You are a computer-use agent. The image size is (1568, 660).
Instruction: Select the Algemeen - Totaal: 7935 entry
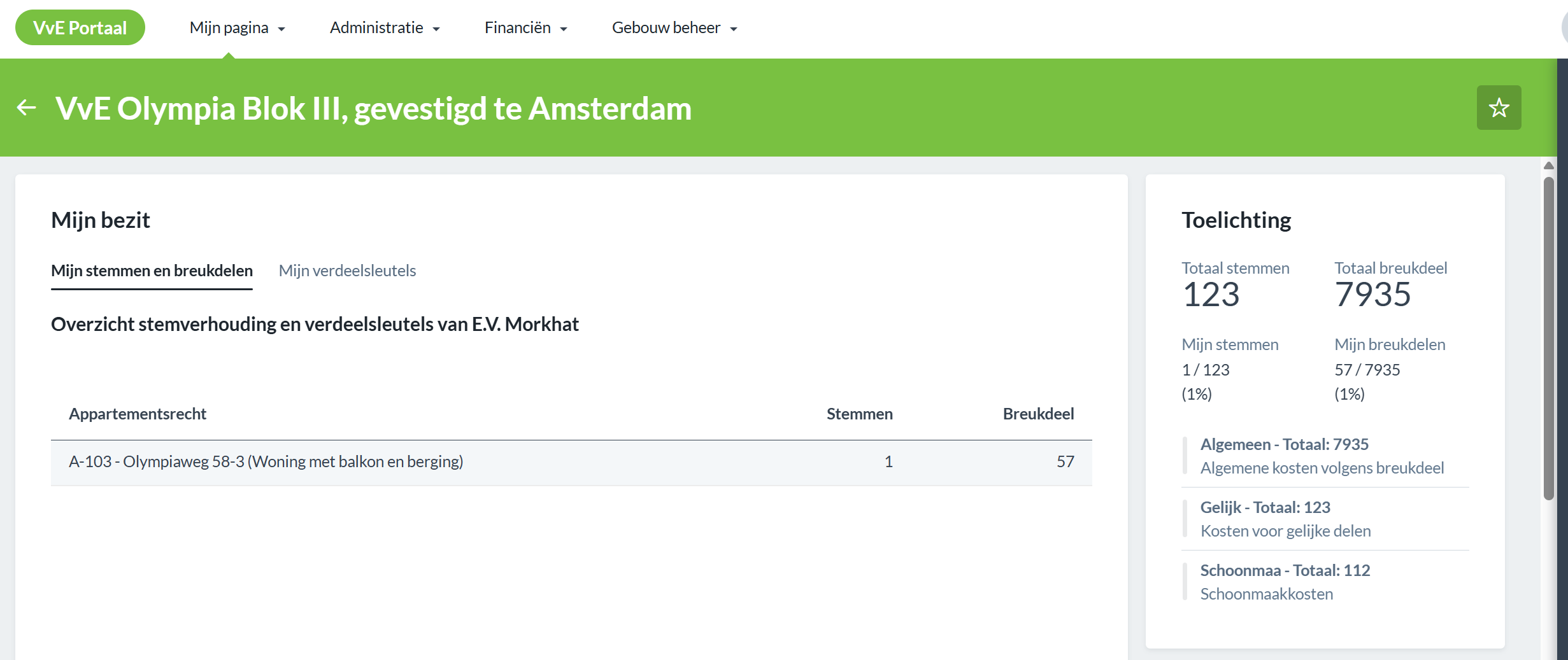[1284, 444]
